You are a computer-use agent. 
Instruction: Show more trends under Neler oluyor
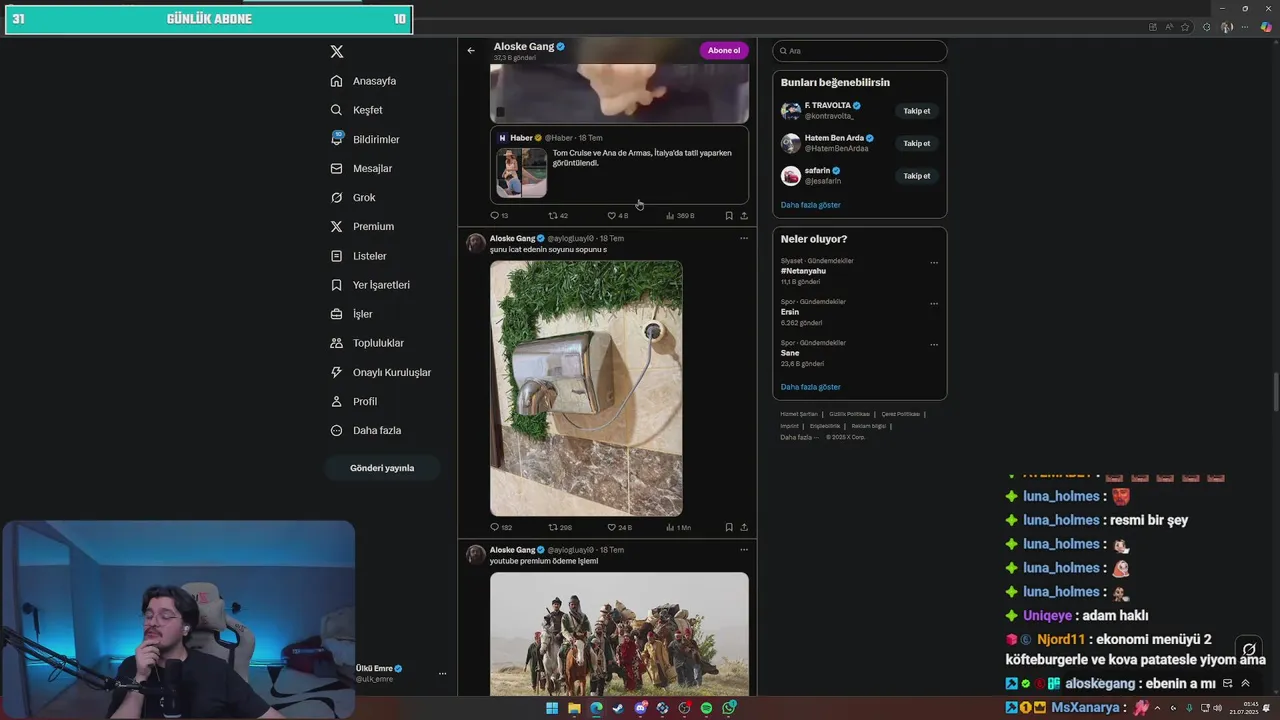coord(811,387)
